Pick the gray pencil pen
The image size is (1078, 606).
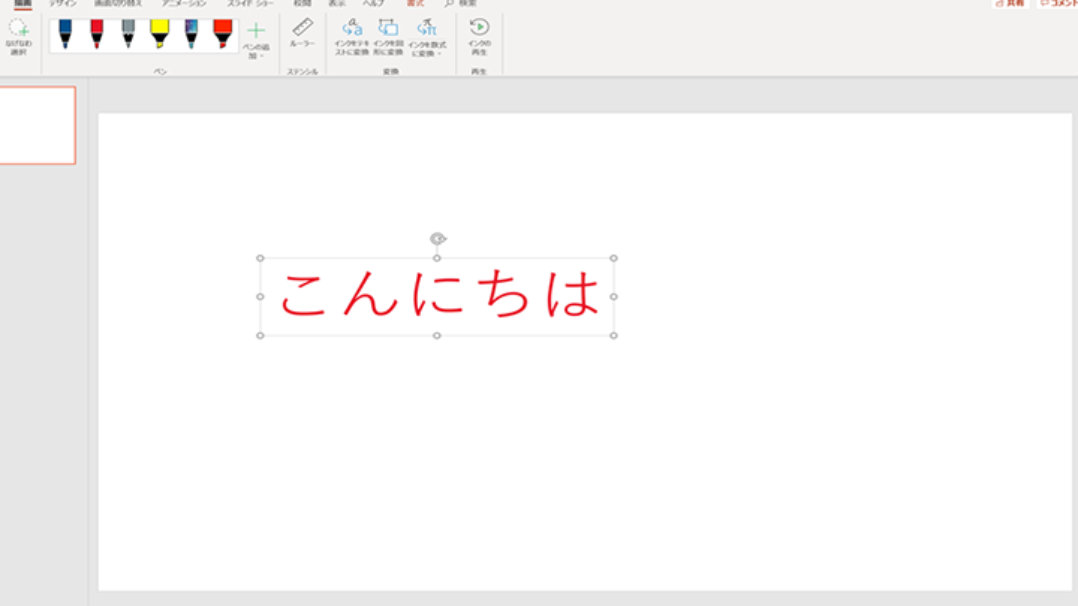(x=129, y=34)
